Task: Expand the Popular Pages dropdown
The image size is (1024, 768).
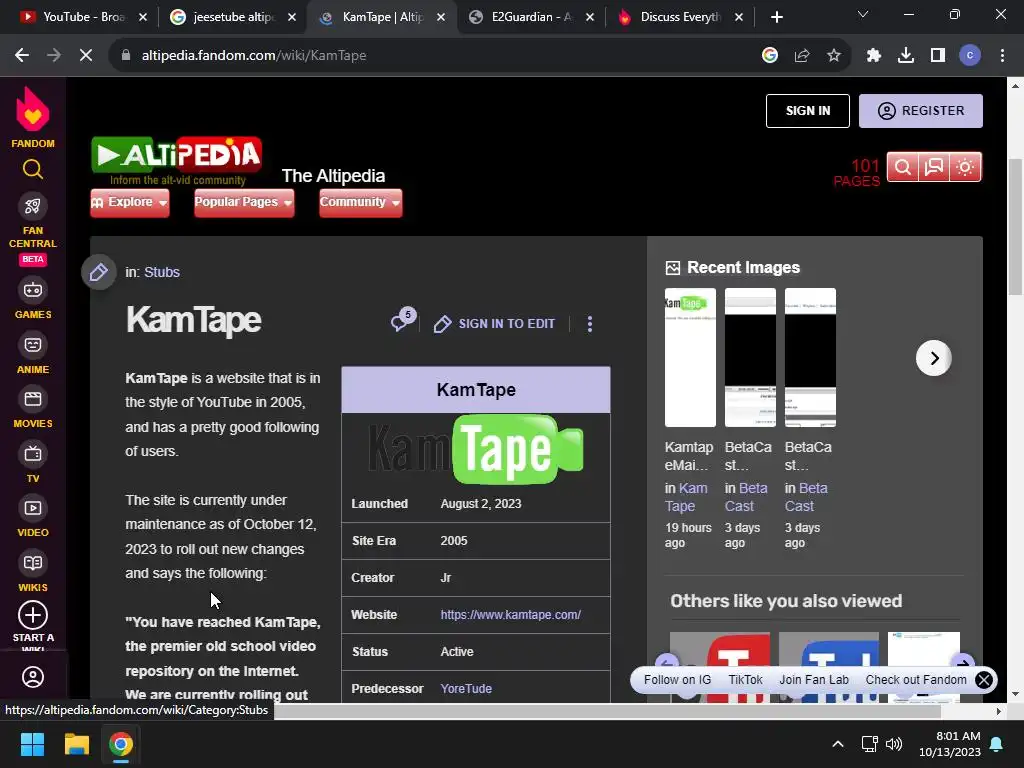Action: click(244, 202)
